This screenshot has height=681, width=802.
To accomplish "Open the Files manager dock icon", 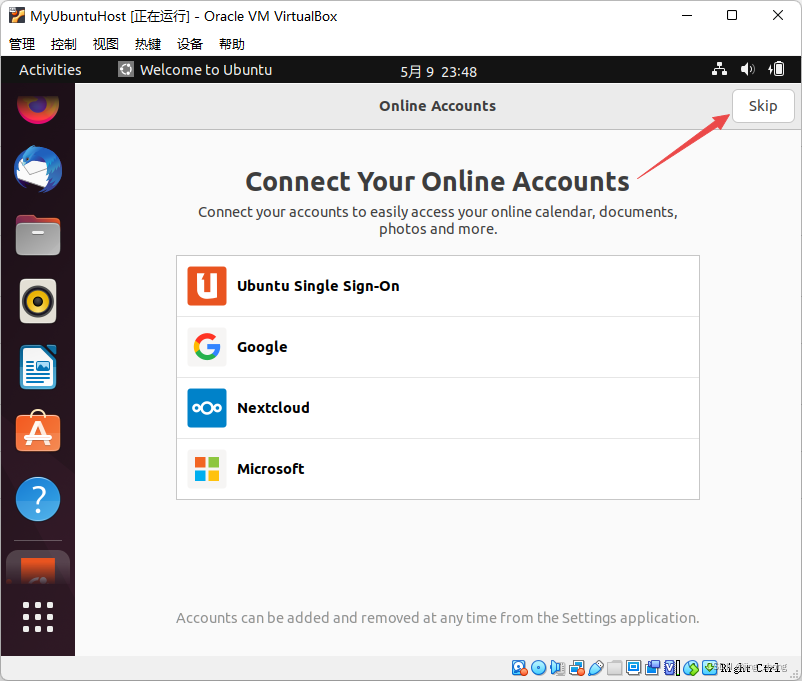I will click(x=38, y=235).
